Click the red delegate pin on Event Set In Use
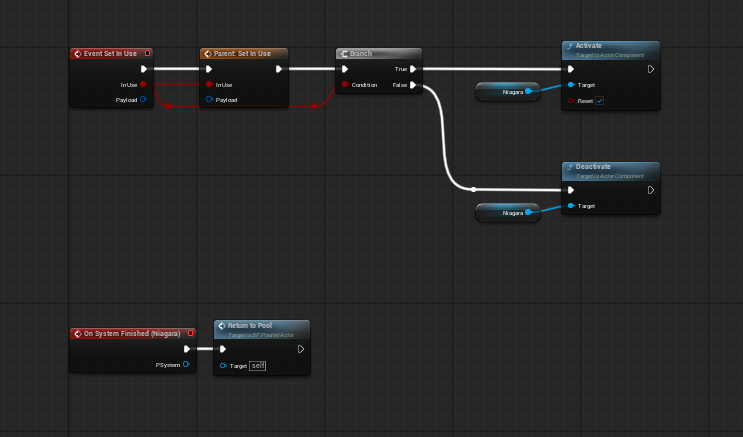The image size is (743, 437). [148, 53]
